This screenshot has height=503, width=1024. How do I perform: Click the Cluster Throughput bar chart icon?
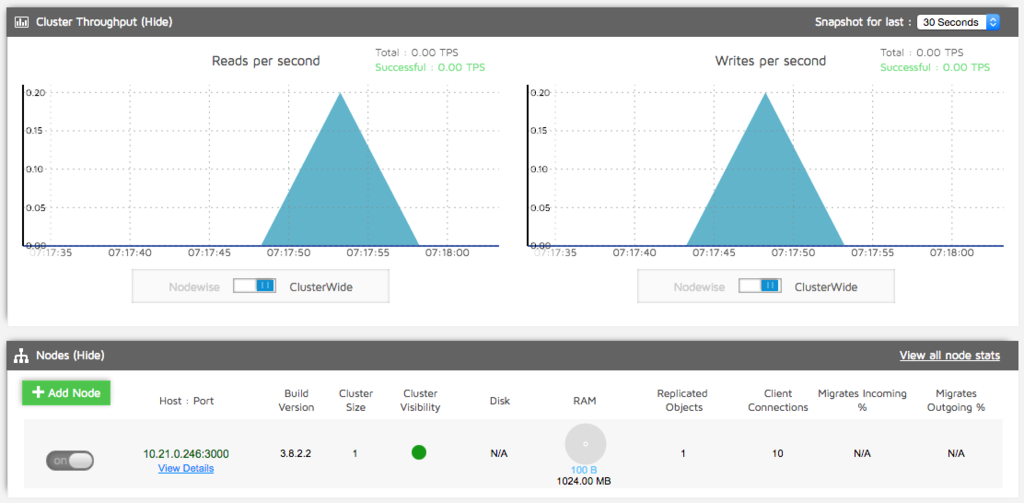pos(22,22)
